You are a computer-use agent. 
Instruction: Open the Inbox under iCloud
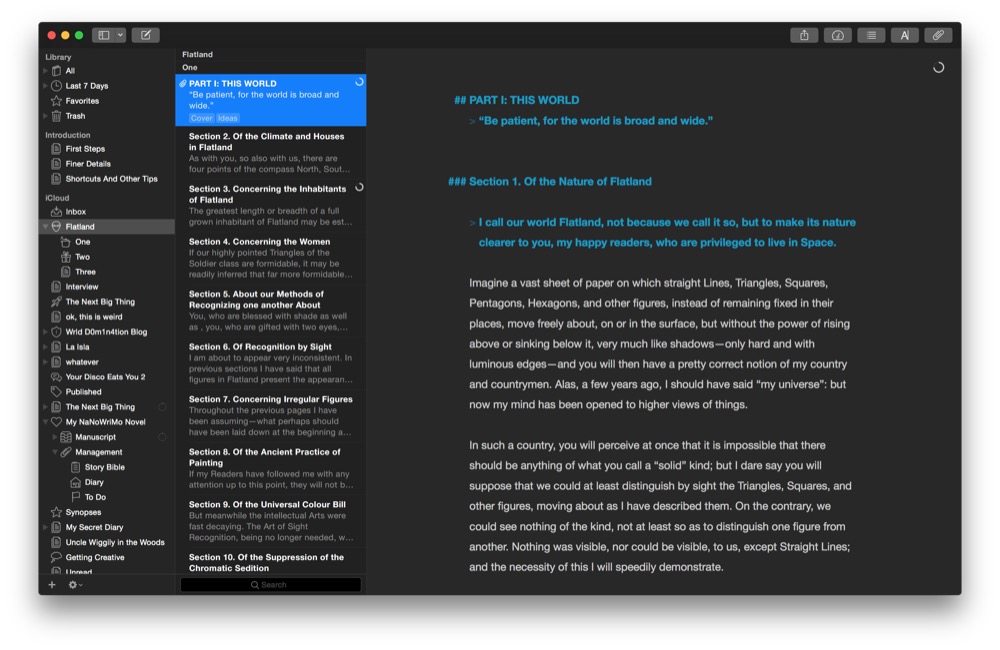coord(75,212)
